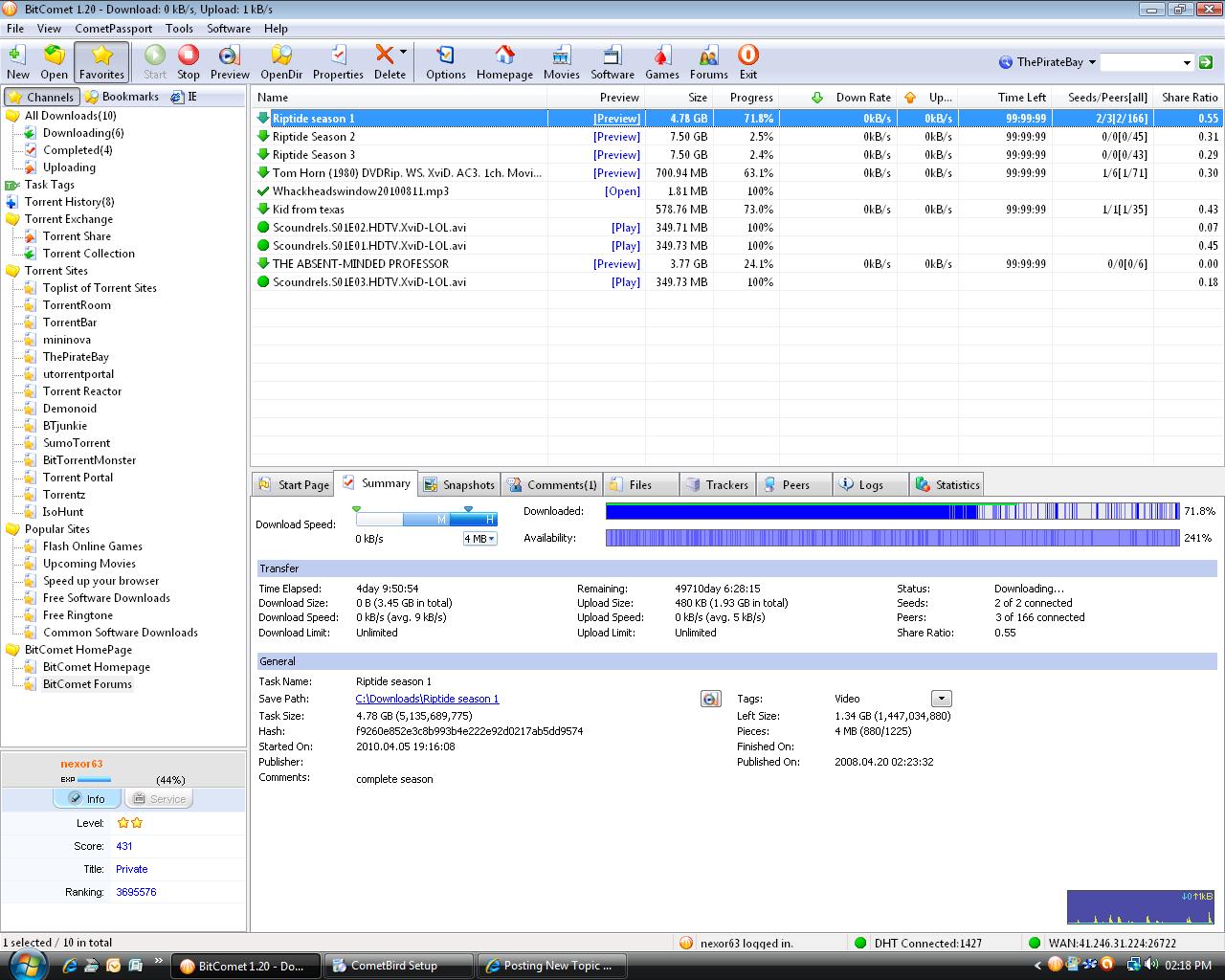Open the Tags dropdown in General section
The width and height of the screenshot is (1225, 980).
pos(941,700)
